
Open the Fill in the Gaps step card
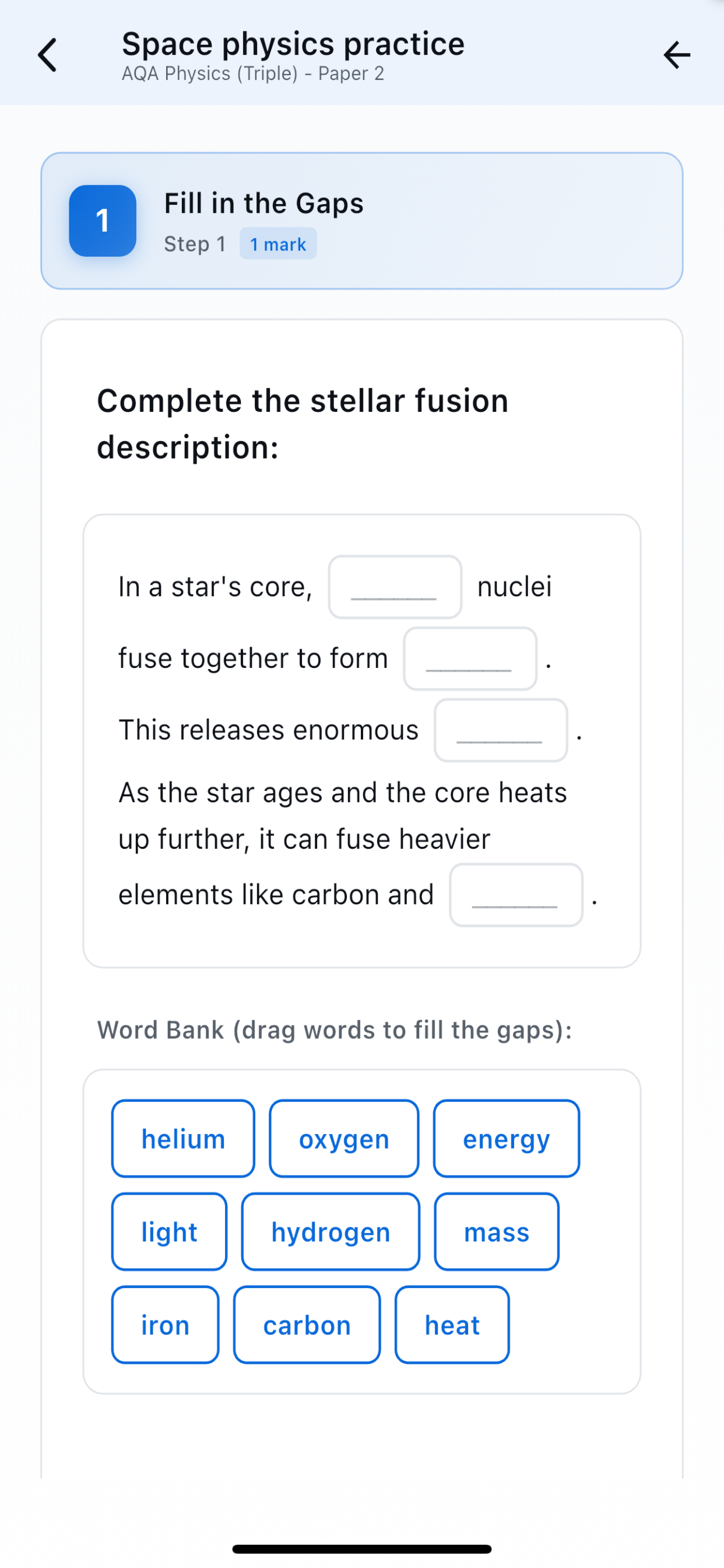362,221
